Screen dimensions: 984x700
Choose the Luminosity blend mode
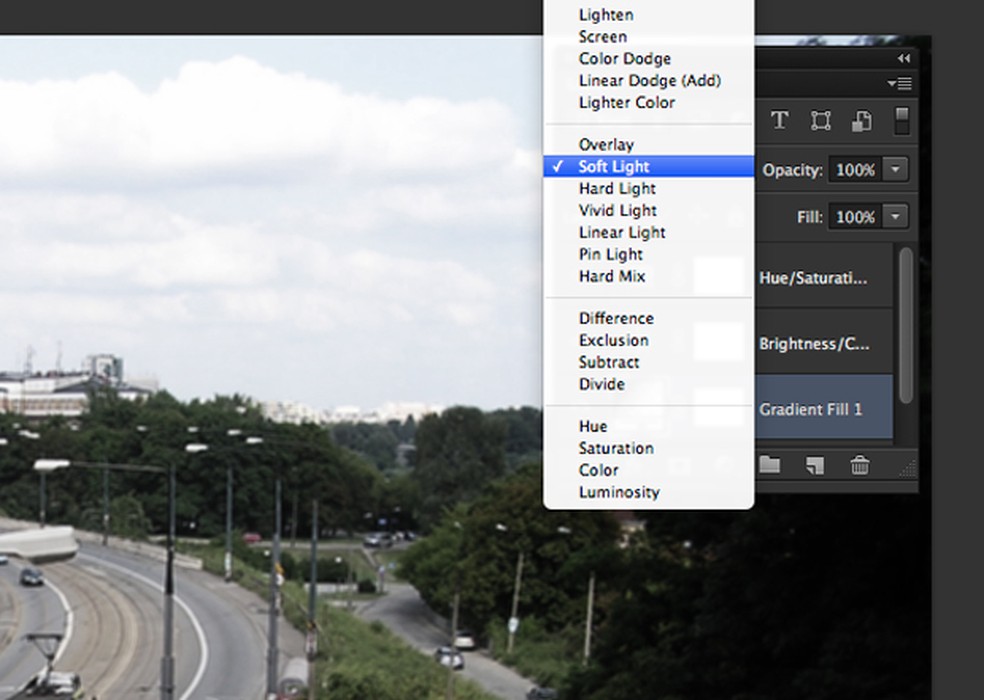[649, 493]
